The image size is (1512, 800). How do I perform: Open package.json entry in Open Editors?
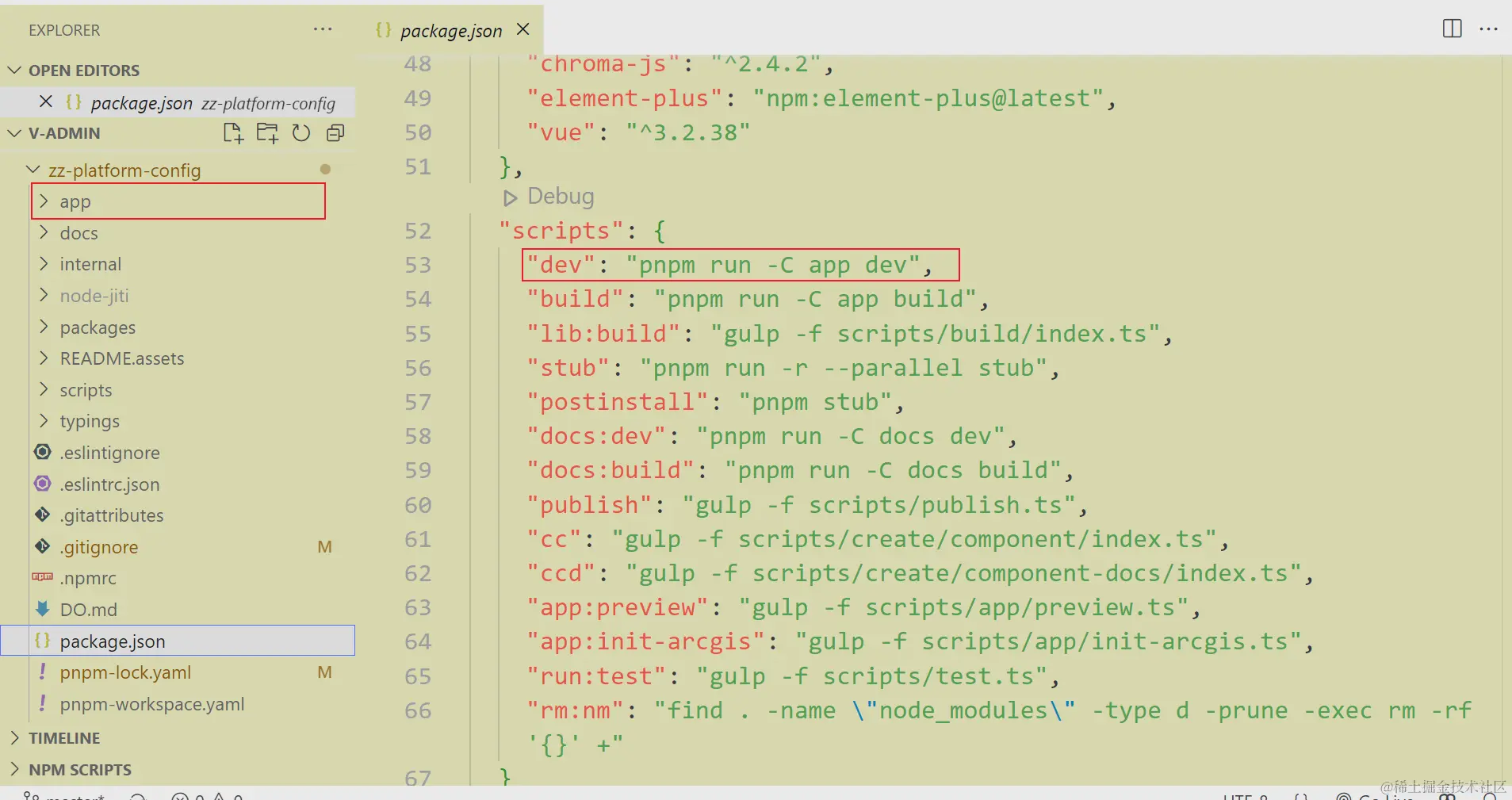click(178, 102)
